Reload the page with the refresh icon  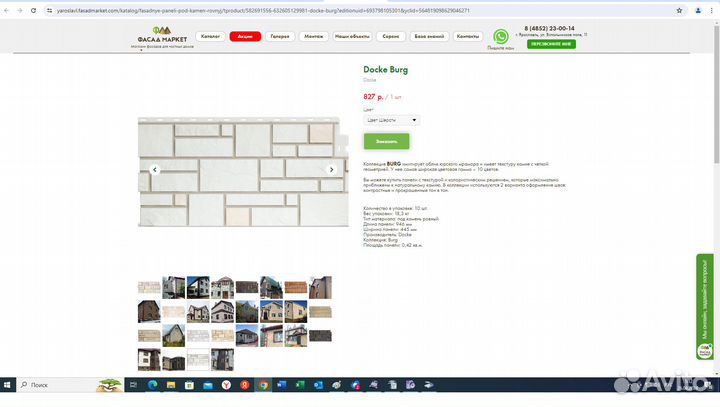point(33,10)
